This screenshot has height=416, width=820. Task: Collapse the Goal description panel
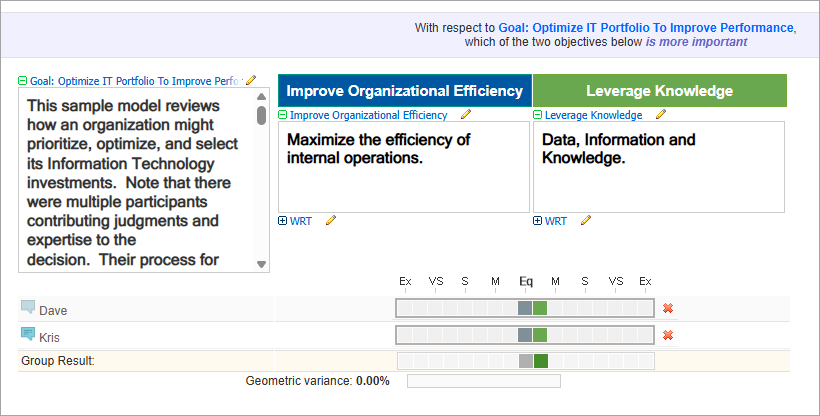point(23,82)
